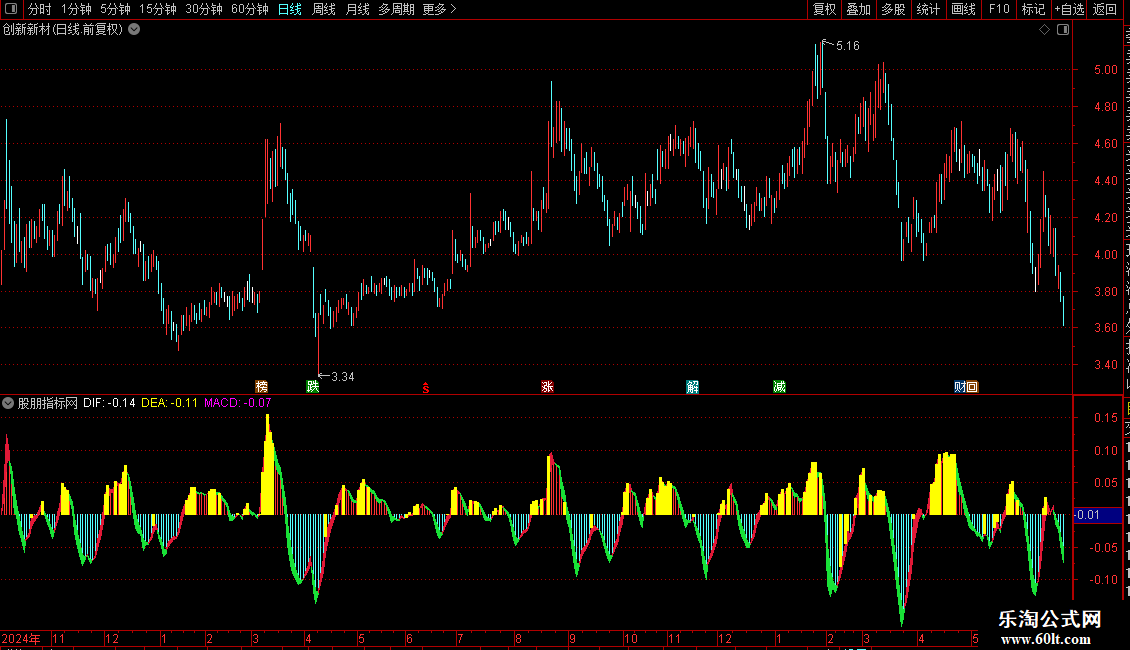Click the 5.16 high price label
Screen dimensions: 1130x650
pos(848,46)
